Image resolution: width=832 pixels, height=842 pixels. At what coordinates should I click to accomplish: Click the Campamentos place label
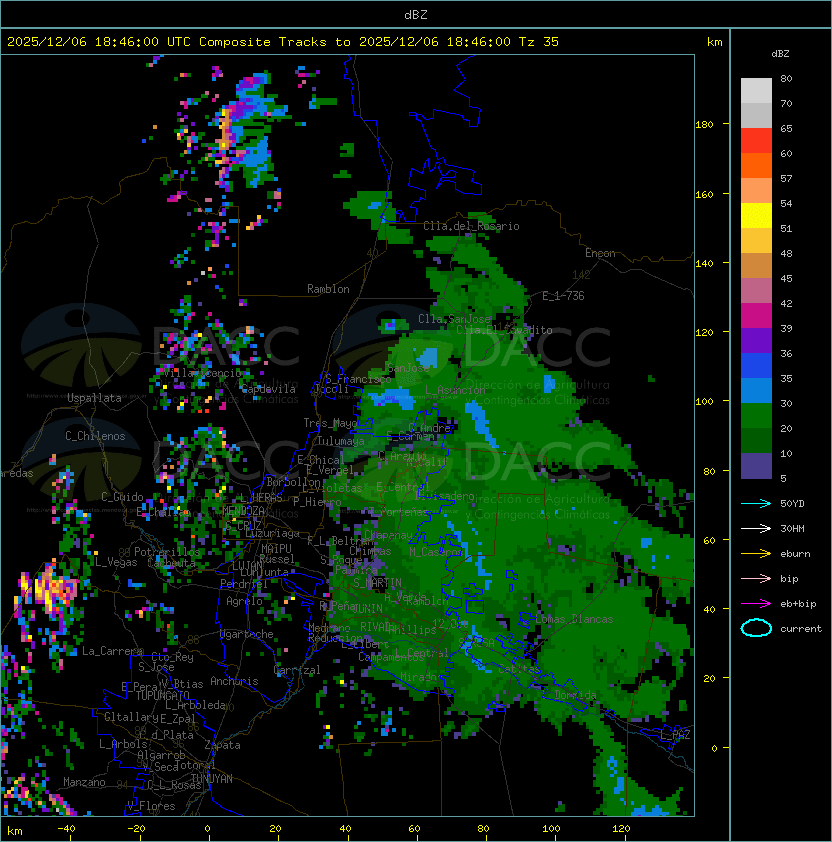[391, 657]
